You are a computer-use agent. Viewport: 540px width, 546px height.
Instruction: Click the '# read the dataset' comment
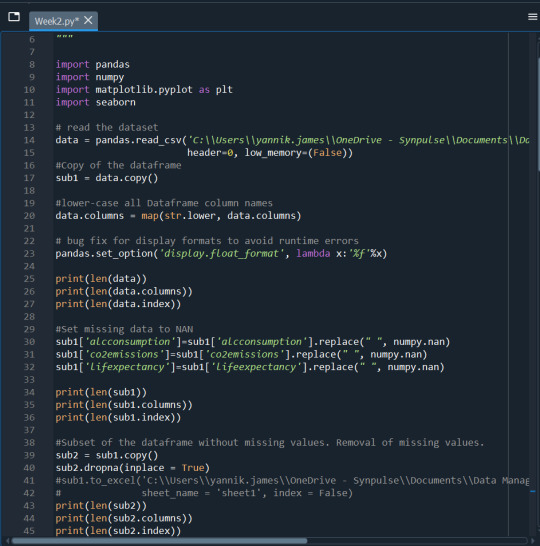point(107,127)
